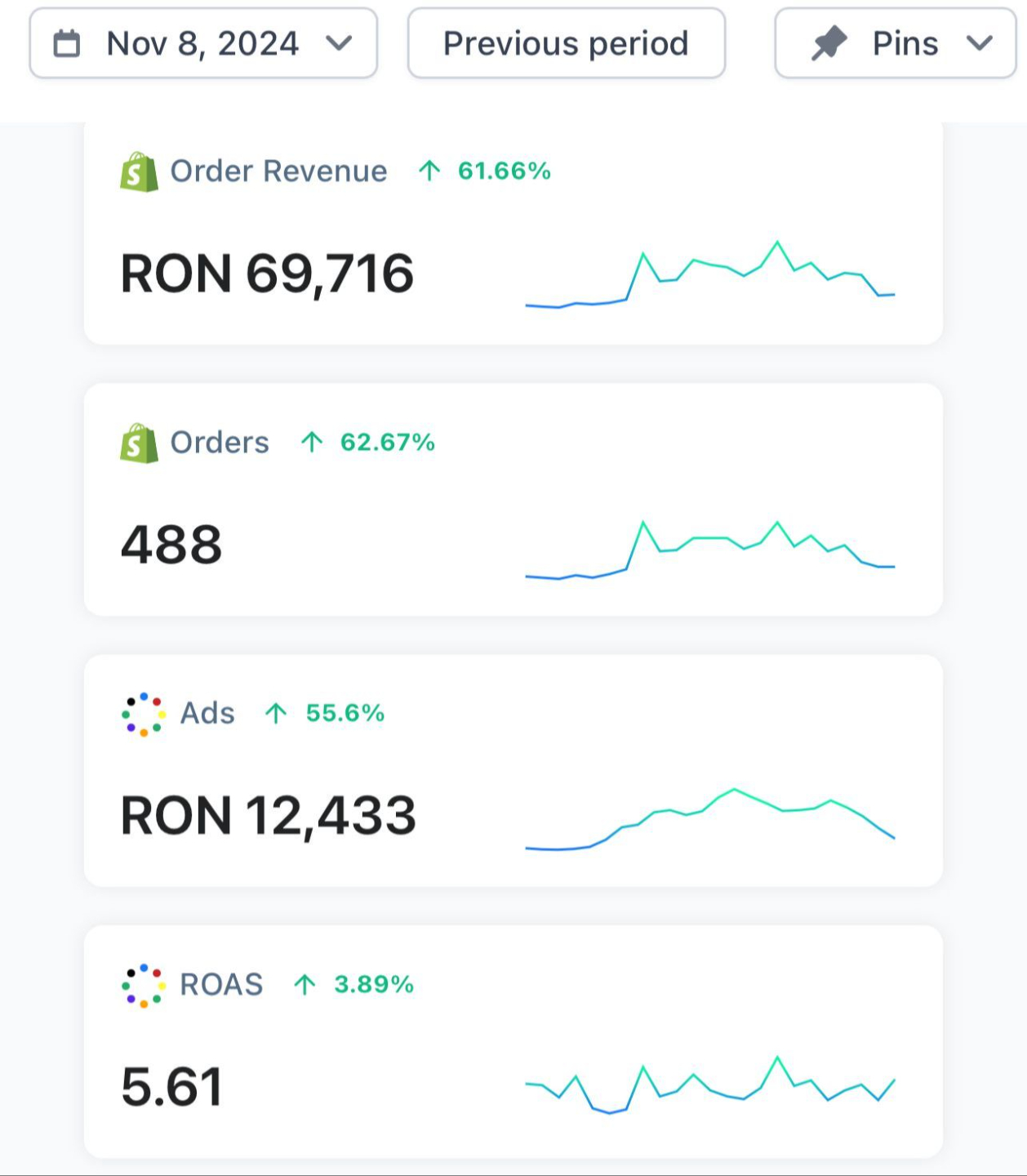Click the green up arrow next to 55.6%
1027x1176 pixels.
[x=276, y=713]
